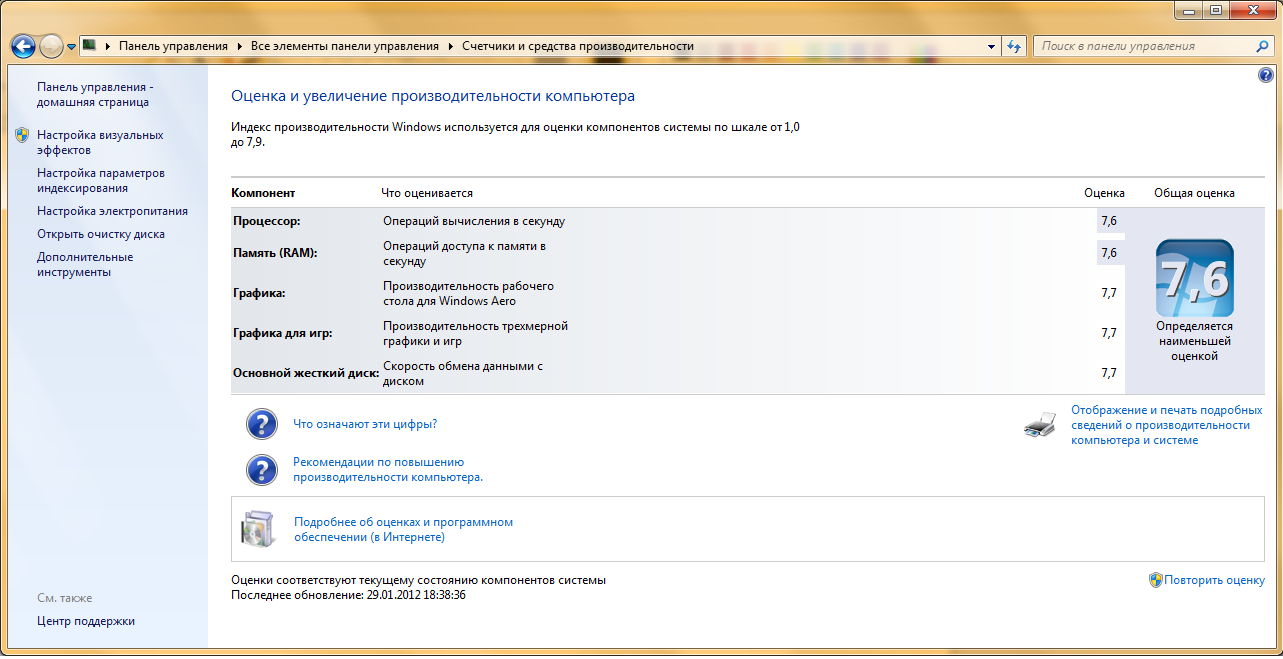Open Подробнее об оценках и программном обеспечении link

point(403,530)
